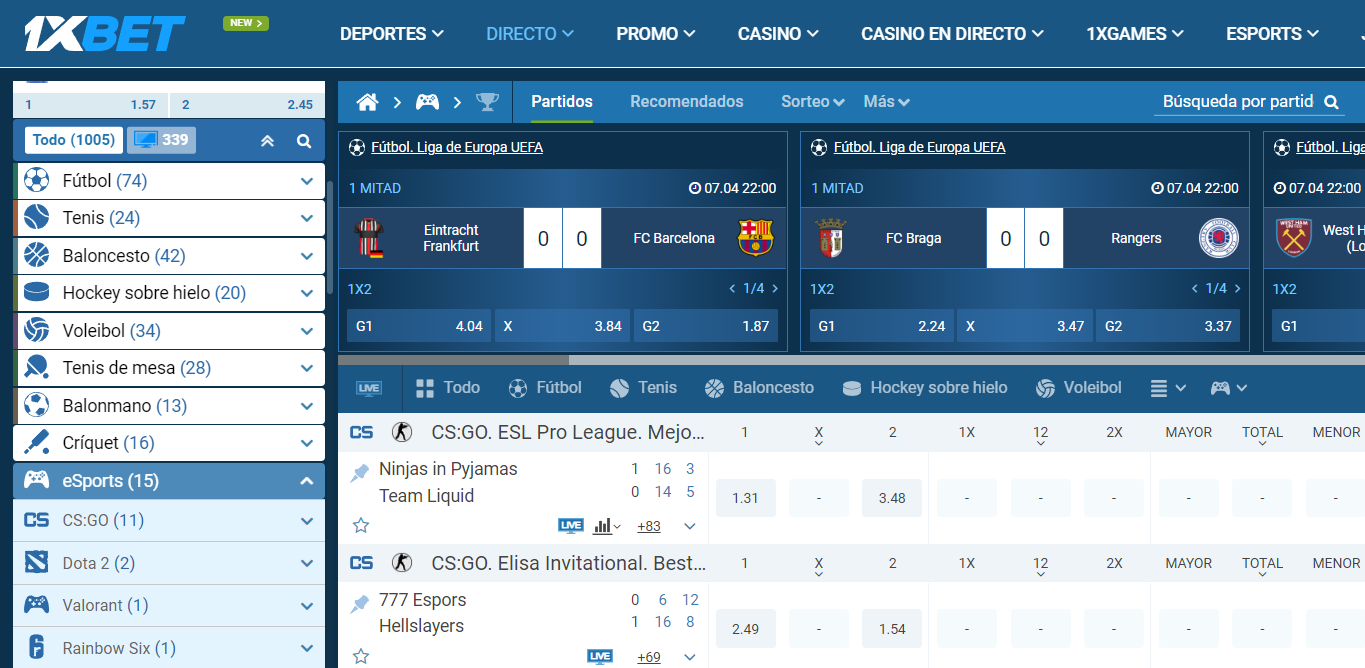The height and width of the screenshot is (668, 1365).
Task: Click the eSports gamepad icon in sidebar
Action: click(37, 480)
